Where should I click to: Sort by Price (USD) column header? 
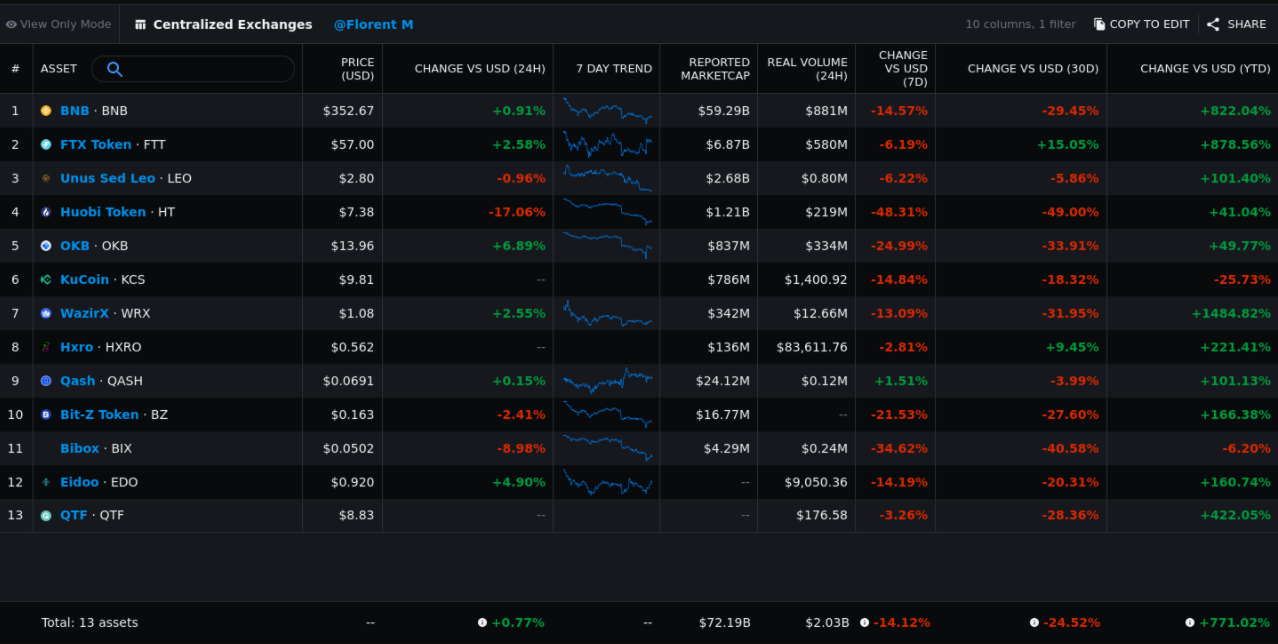[x=357, y=69]
